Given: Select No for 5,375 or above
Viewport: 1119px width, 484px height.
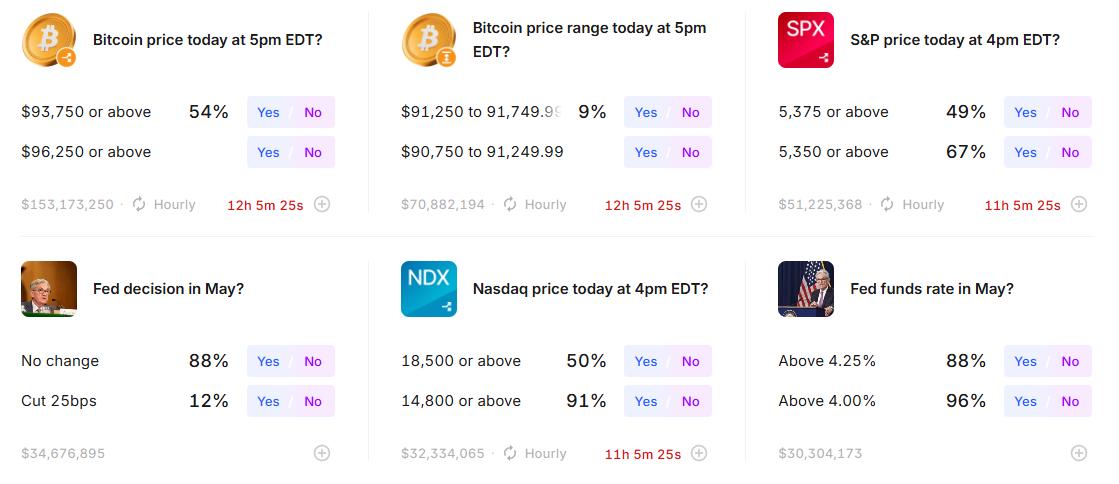Looking at the screenshot, I should click(1070, 112).
